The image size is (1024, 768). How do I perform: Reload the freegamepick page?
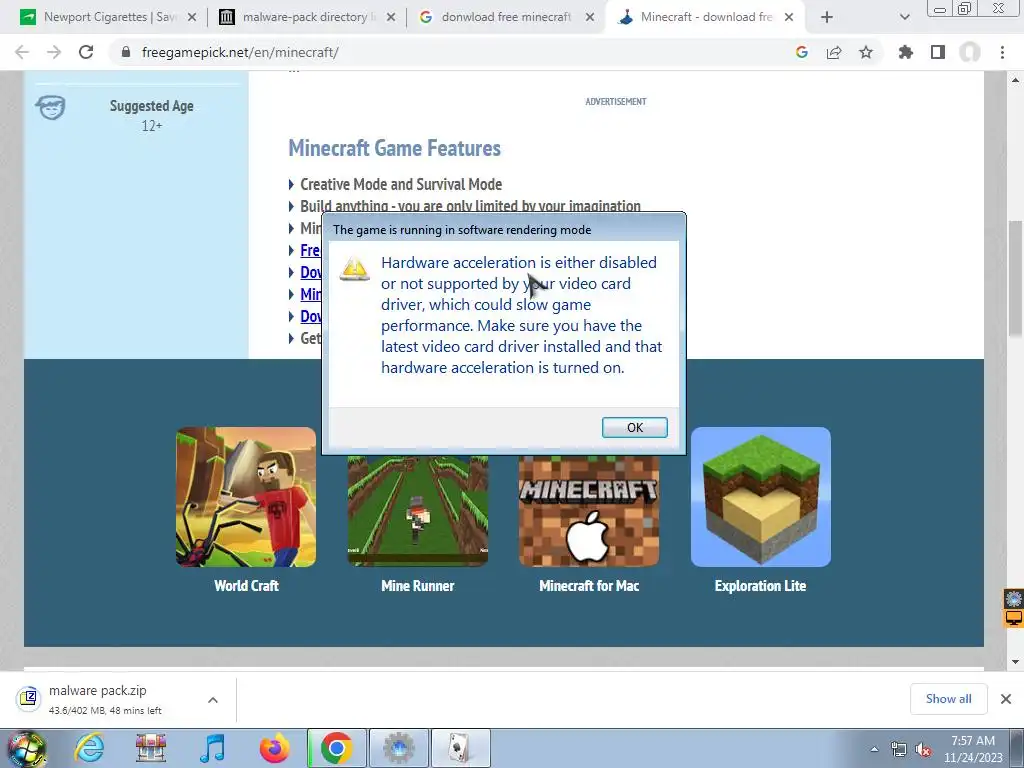click(86, 52)
